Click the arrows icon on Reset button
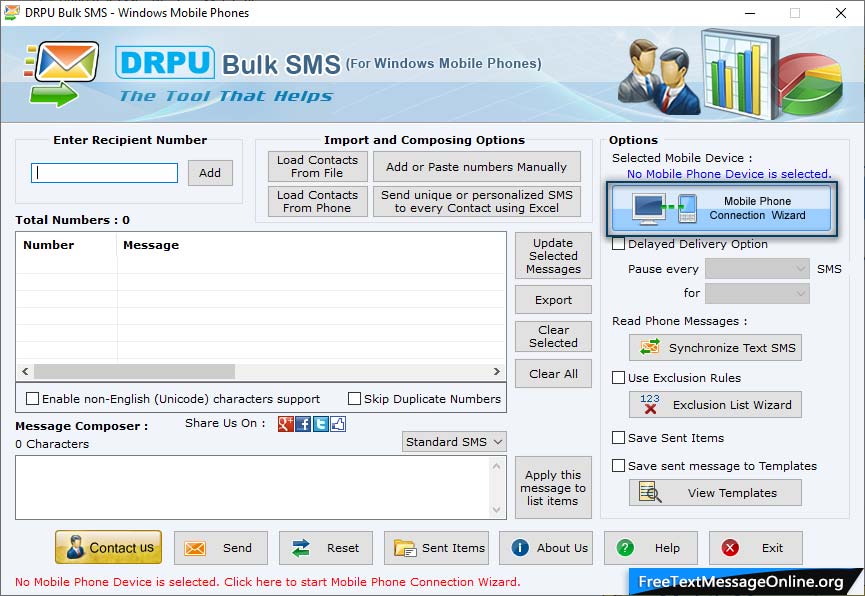 point(301,548)
